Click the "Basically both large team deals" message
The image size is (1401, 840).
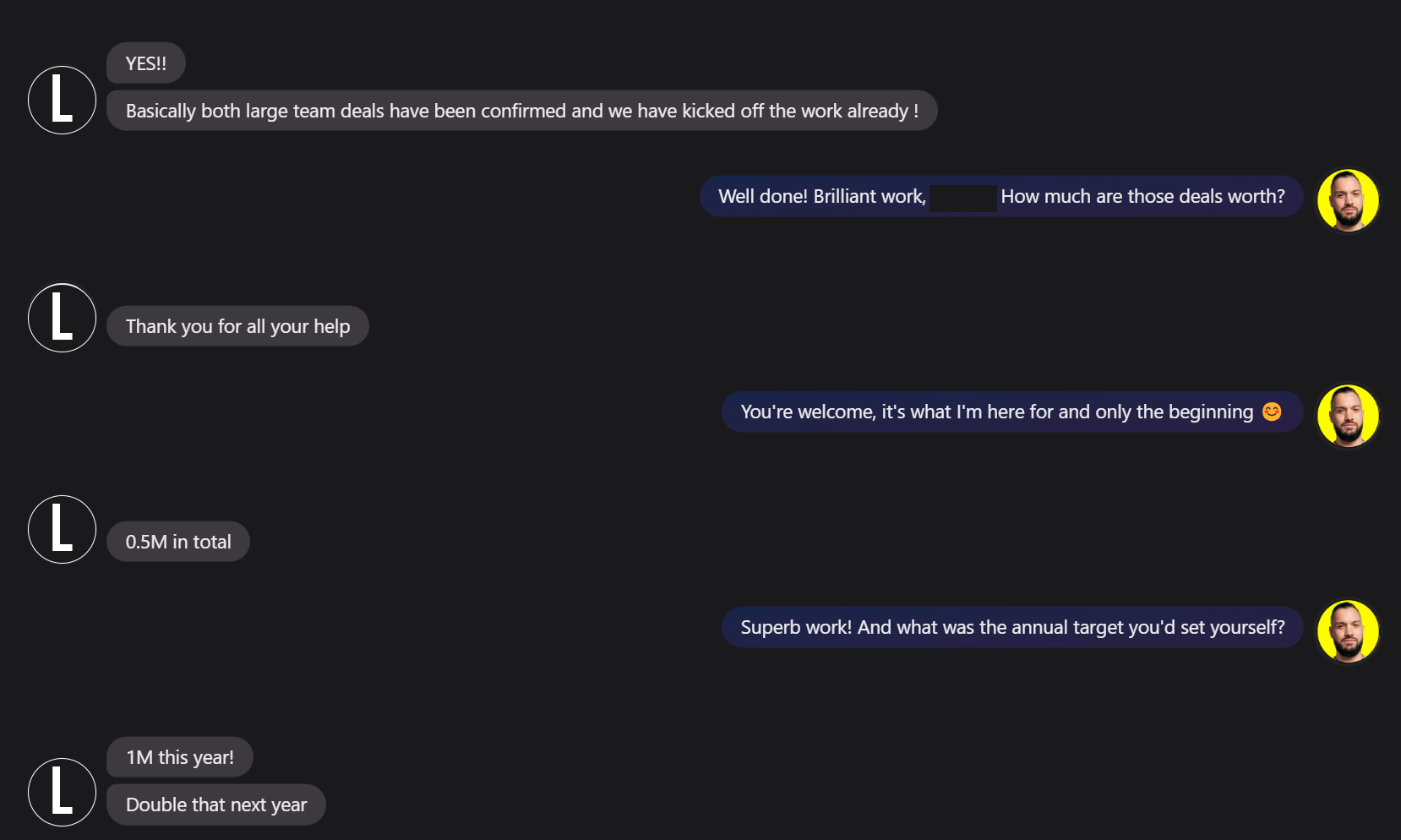coord(521,112)
